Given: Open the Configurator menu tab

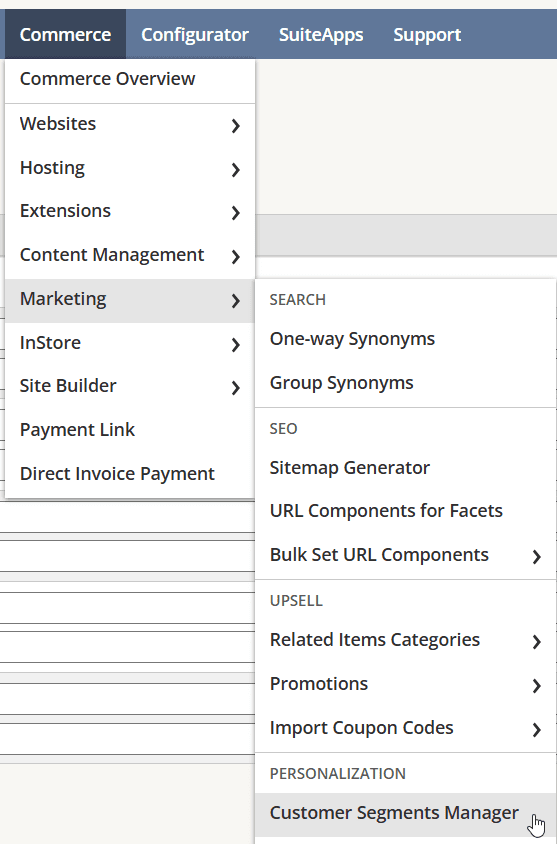Looking at the screenshot, I should (195, 34).
